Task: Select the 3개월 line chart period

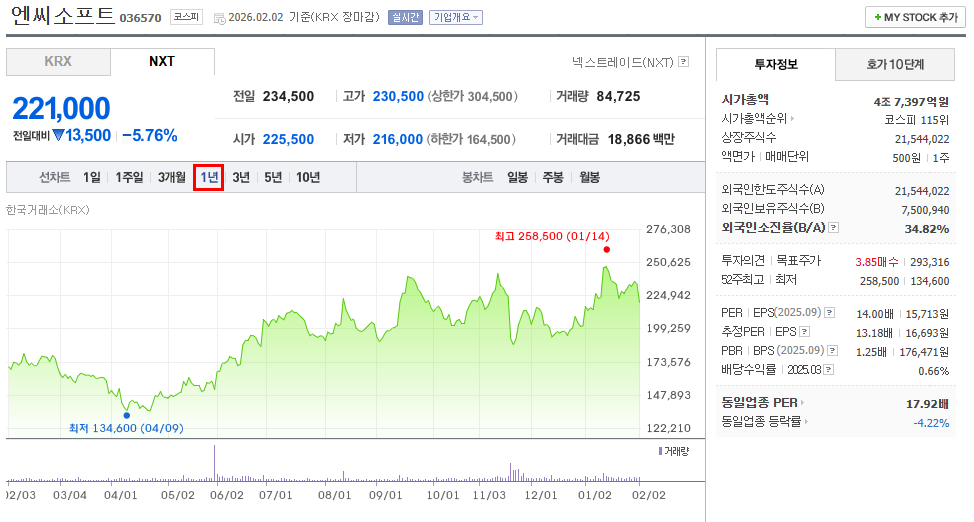Action: point(171,177)
